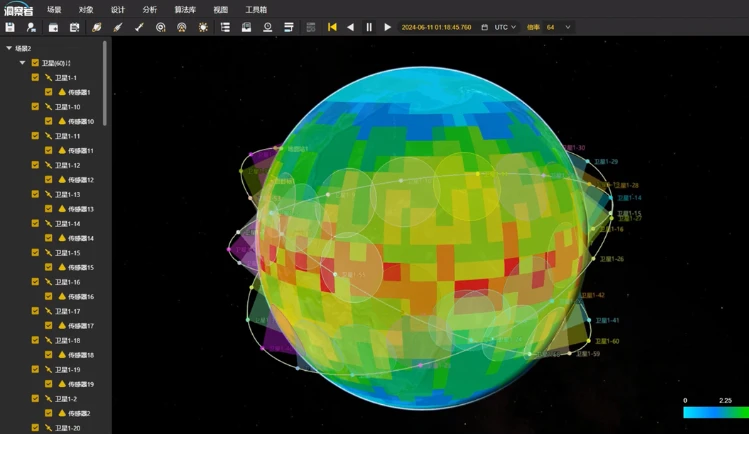Click the sun lighting icon in toolbar
Screen dimensions: 750x450
[x=203, y=27]
